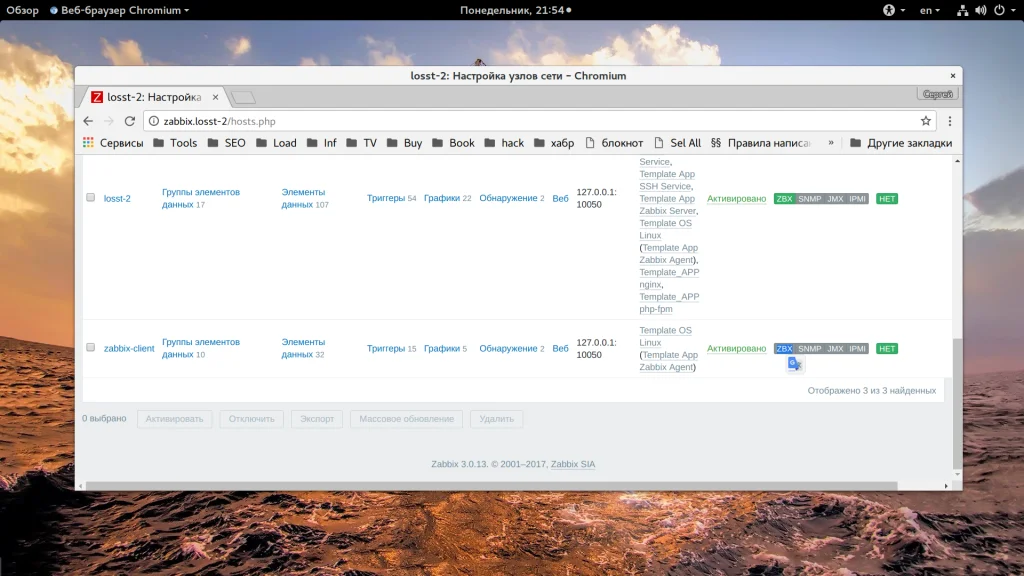
Task: Focus the address bar with zabbix.losst-2/hosts.php
Action: [x=500, y=121]
